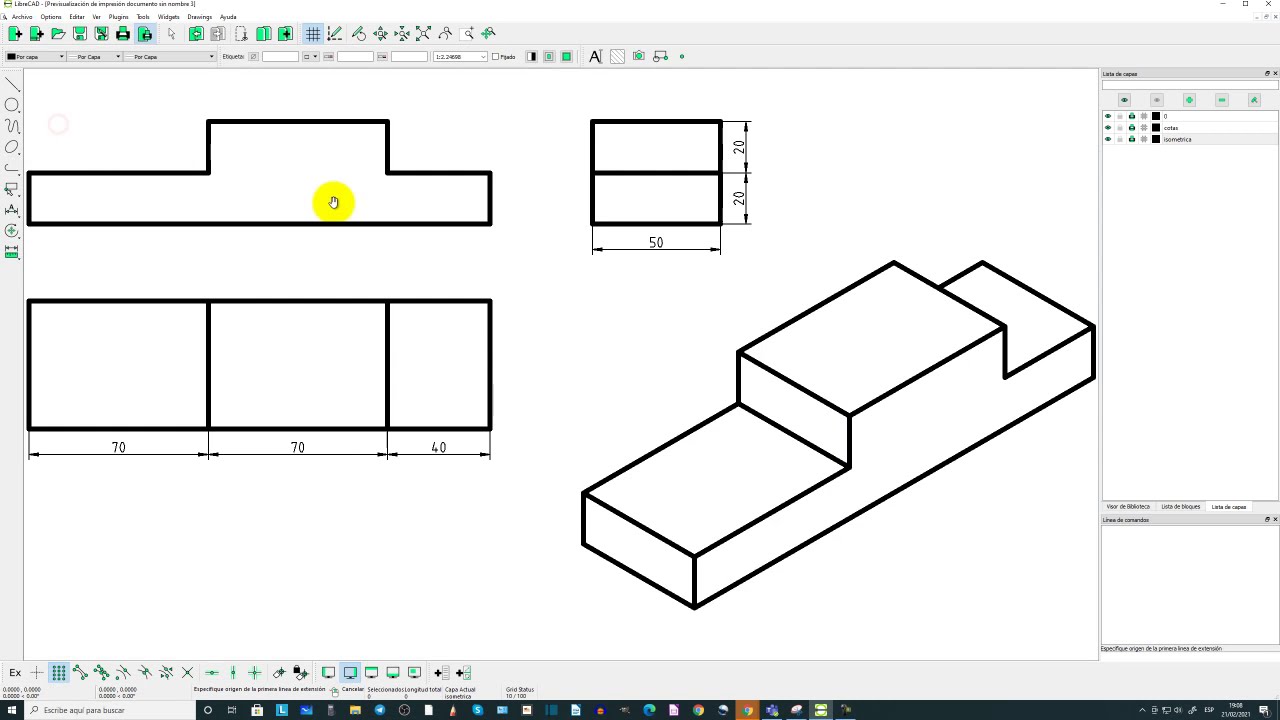Open the print scale 1:2.24698 dropdown
The image size is (1280, 720).
[x=460, y=57]
